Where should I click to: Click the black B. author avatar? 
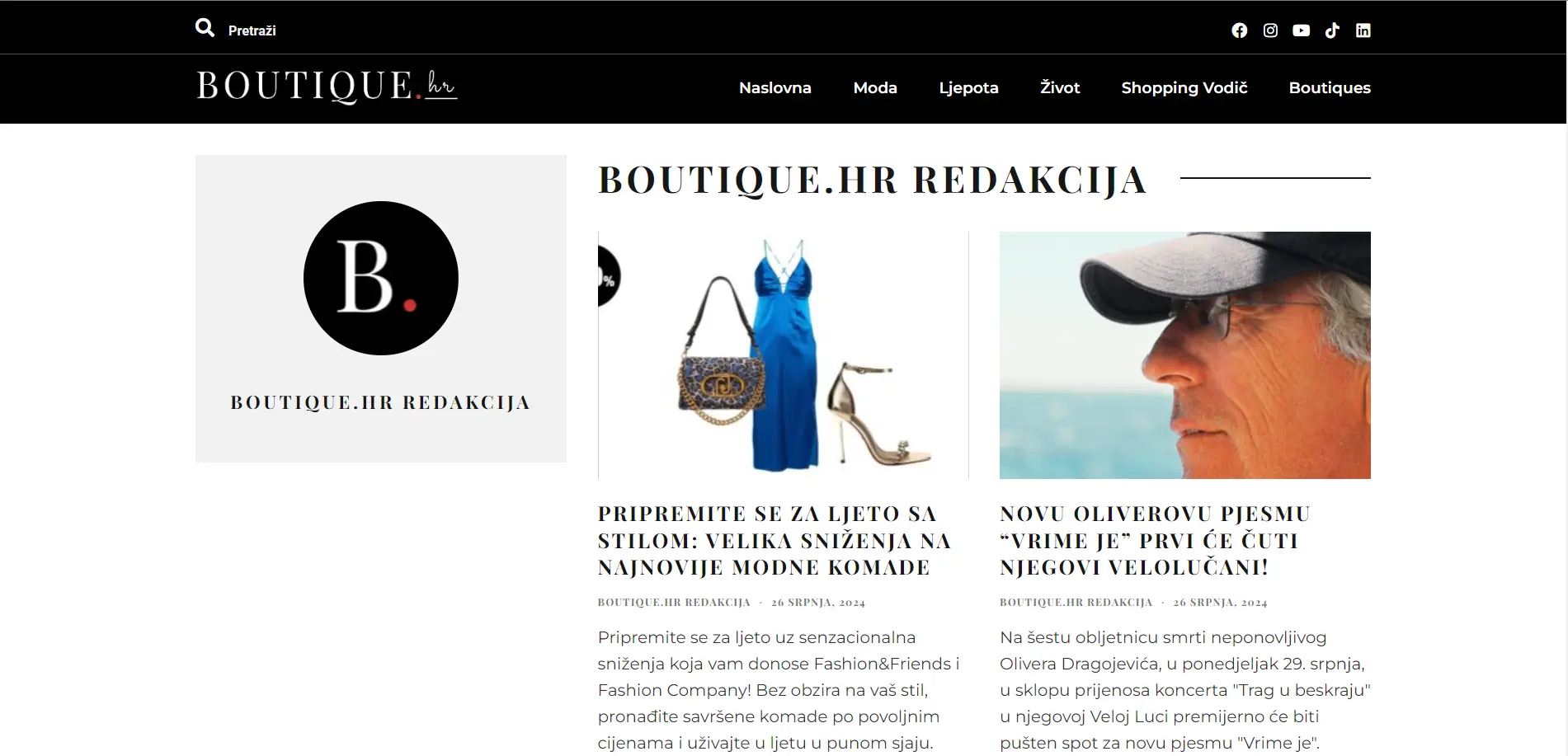click(x=380, y=278)
